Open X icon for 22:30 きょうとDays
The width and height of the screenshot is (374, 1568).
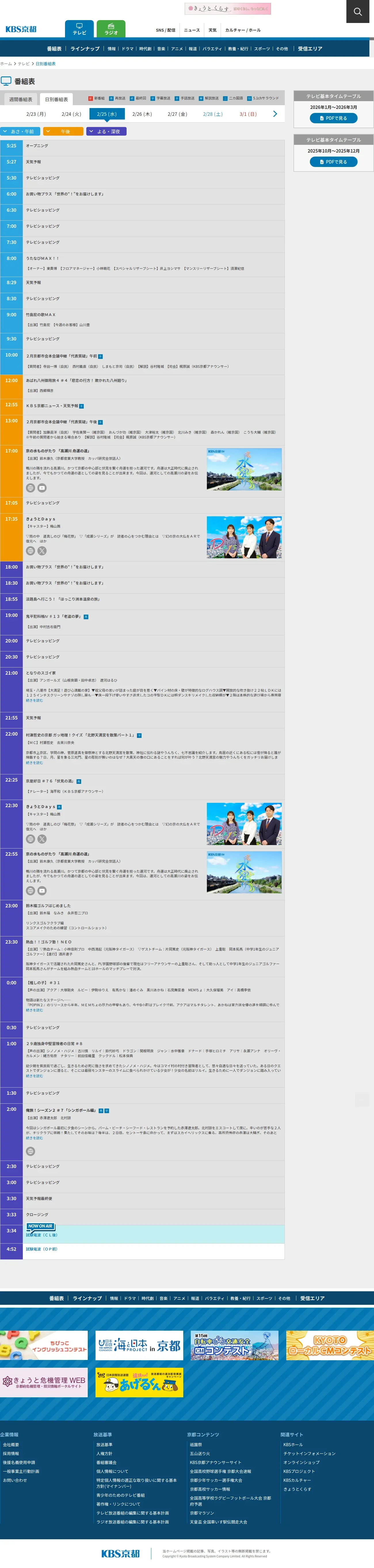(x=42, y=839)
